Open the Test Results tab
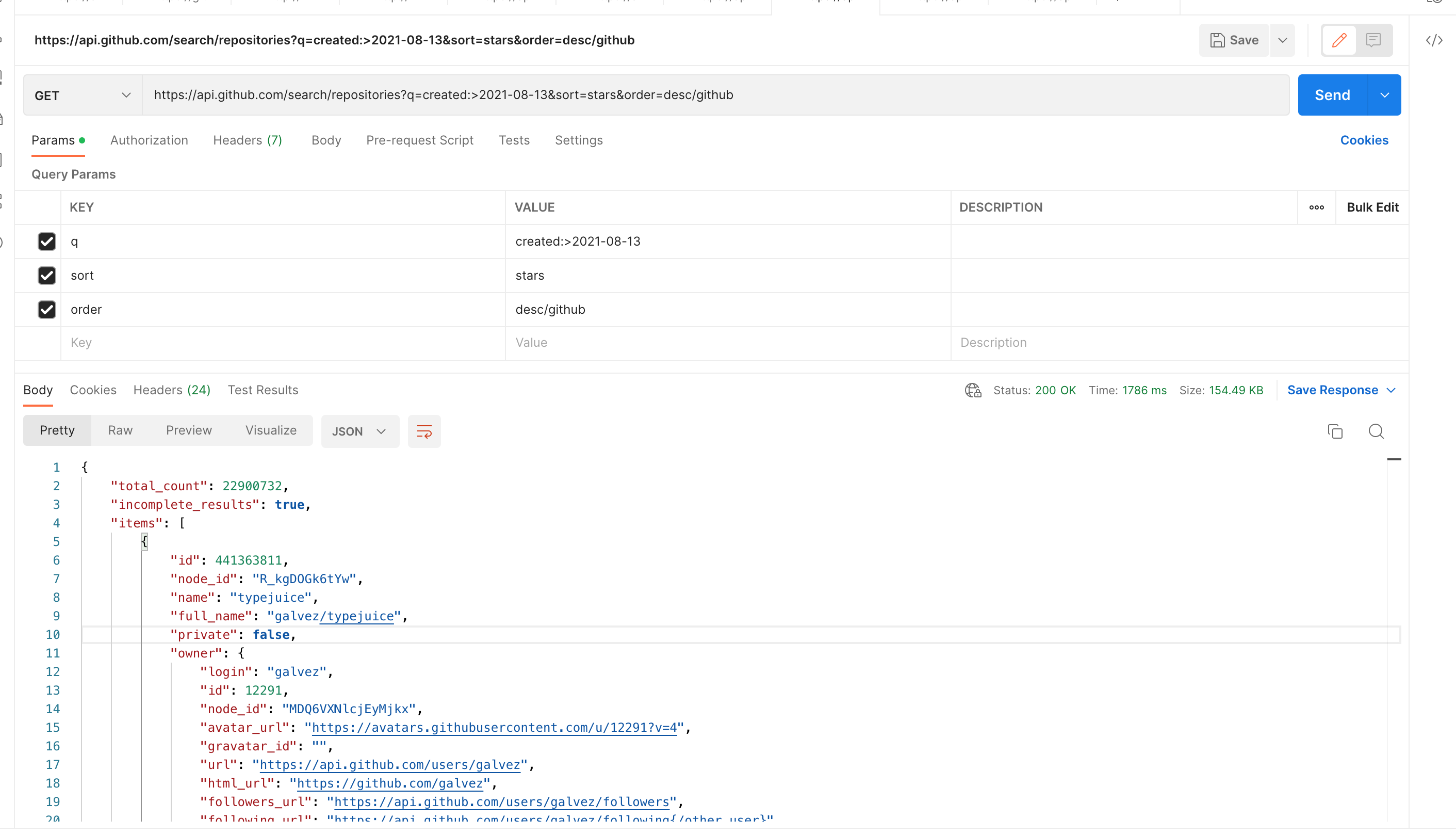 263,391
